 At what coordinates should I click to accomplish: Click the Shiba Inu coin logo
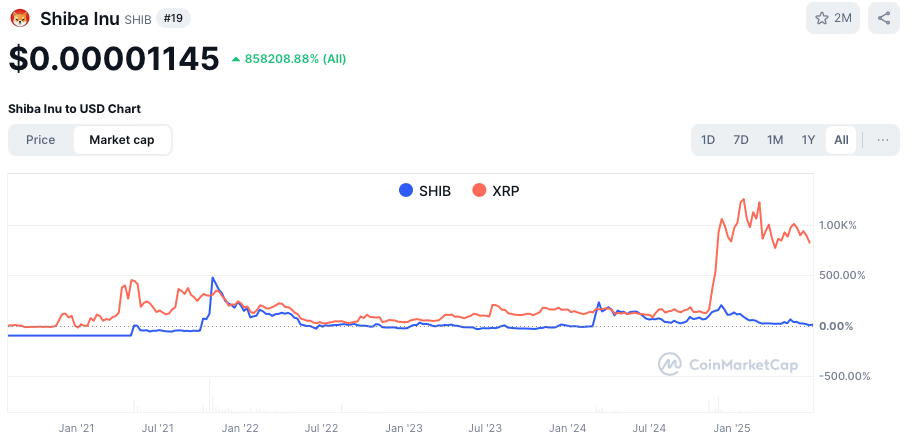pos(20,18)
